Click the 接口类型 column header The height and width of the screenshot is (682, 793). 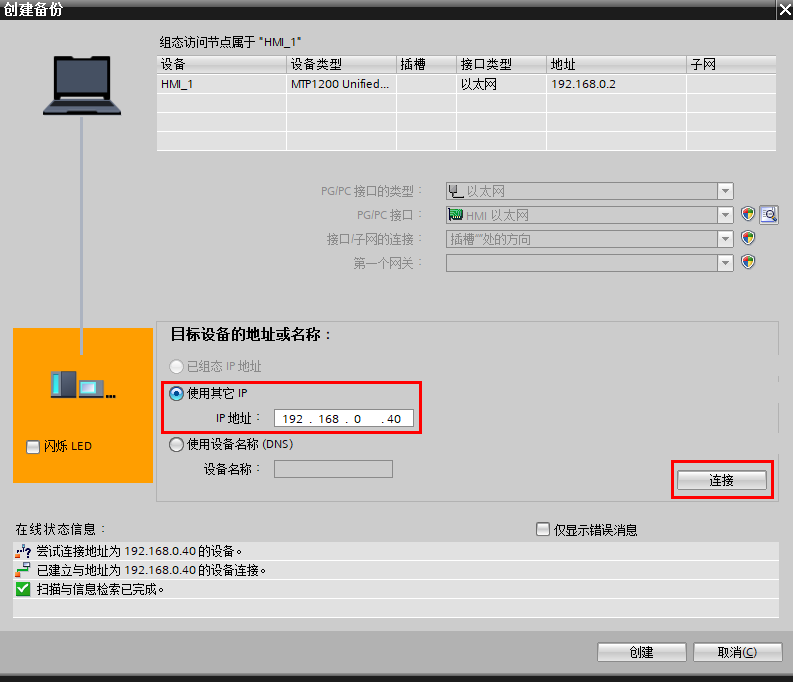tap(501, 64)
